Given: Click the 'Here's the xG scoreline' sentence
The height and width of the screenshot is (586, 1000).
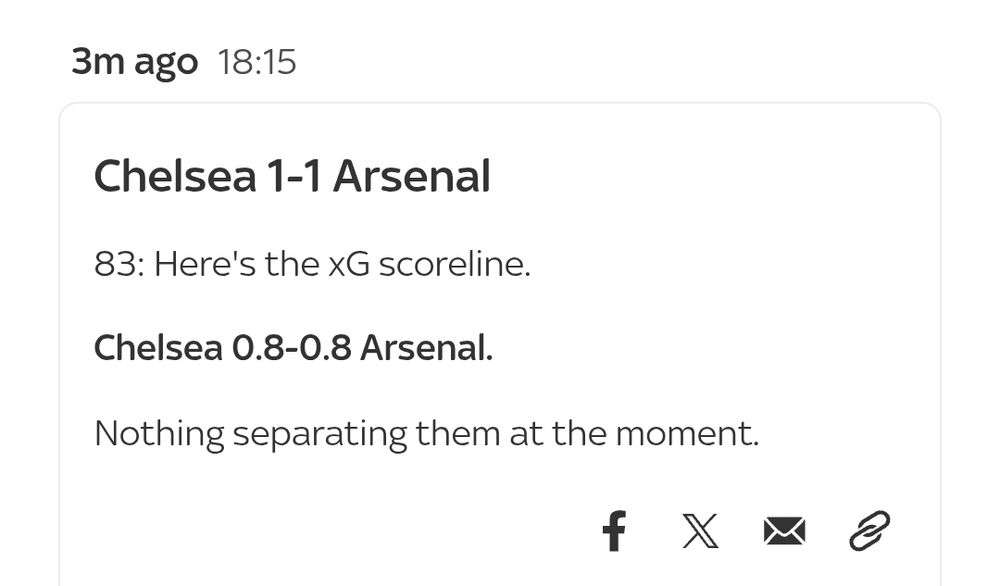Looking at the screenshot, I should point(340,265).
